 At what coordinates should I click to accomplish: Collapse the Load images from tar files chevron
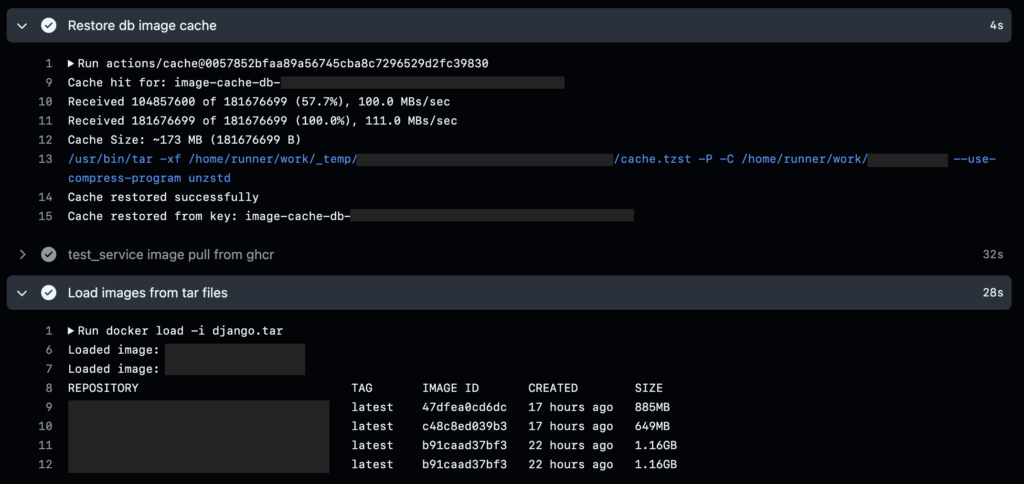tap(22, 293)
